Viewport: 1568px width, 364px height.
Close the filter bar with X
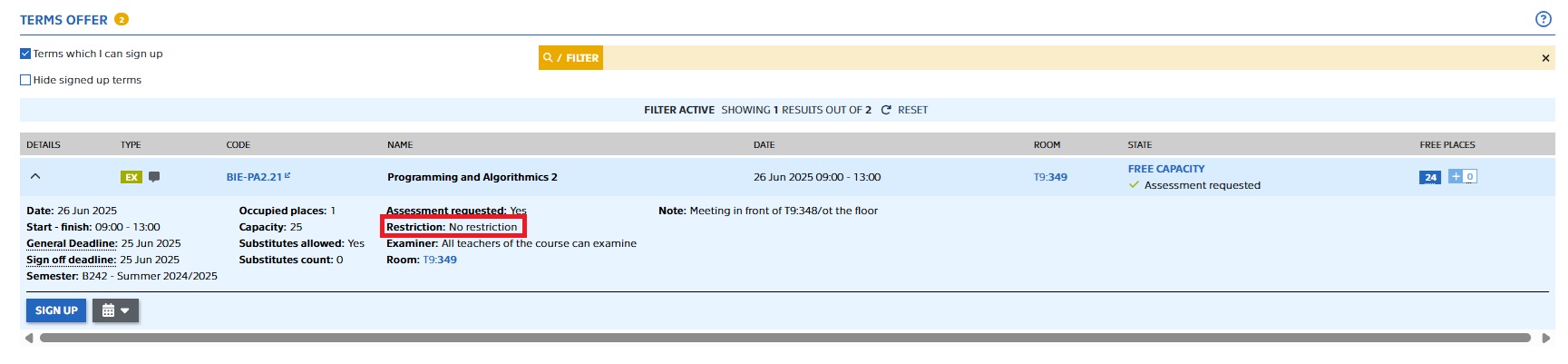pyautogui.click(x=1545, y=58)
